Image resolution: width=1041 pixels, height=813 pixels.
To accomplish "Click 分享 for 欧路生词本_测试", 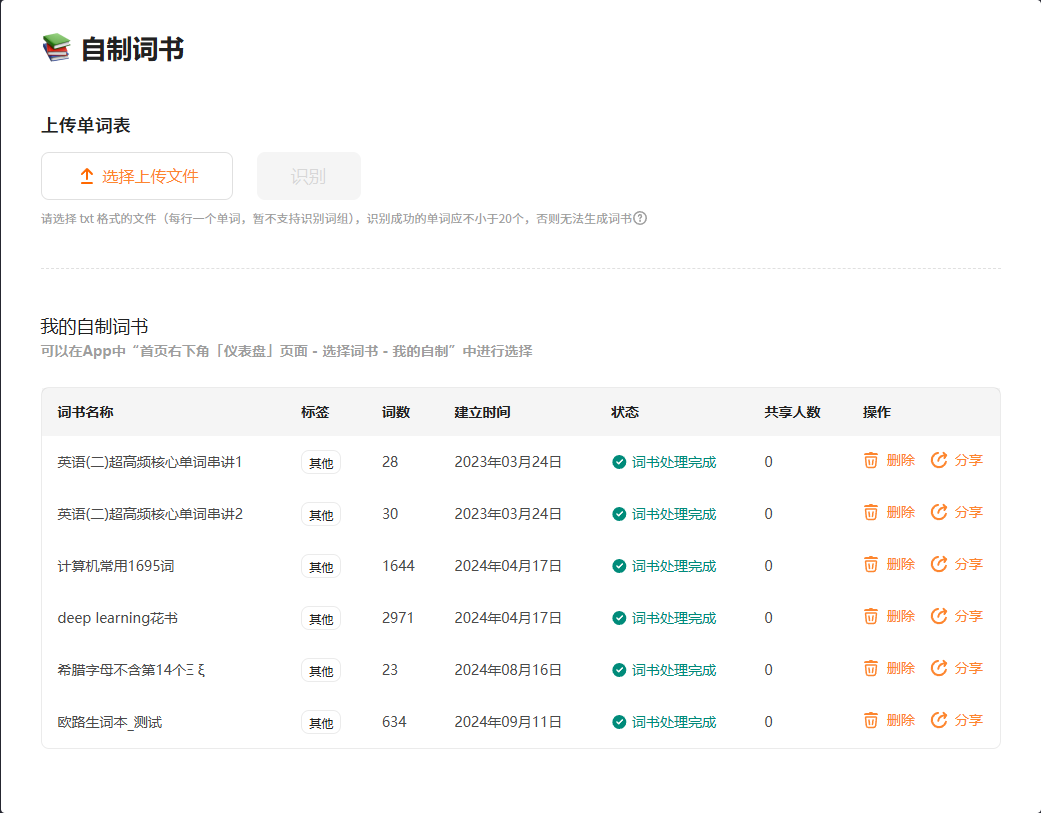I will (968, 720).
